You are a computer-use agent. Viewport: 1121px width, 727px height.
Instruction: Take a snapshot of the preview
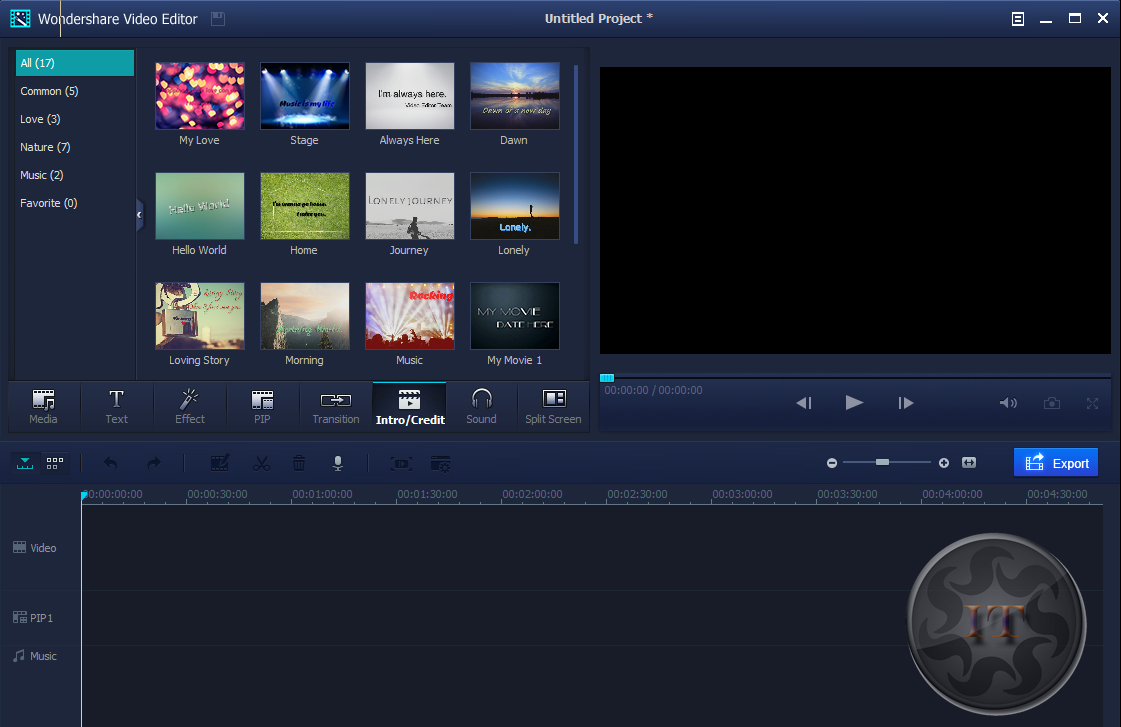(1051, 402)
